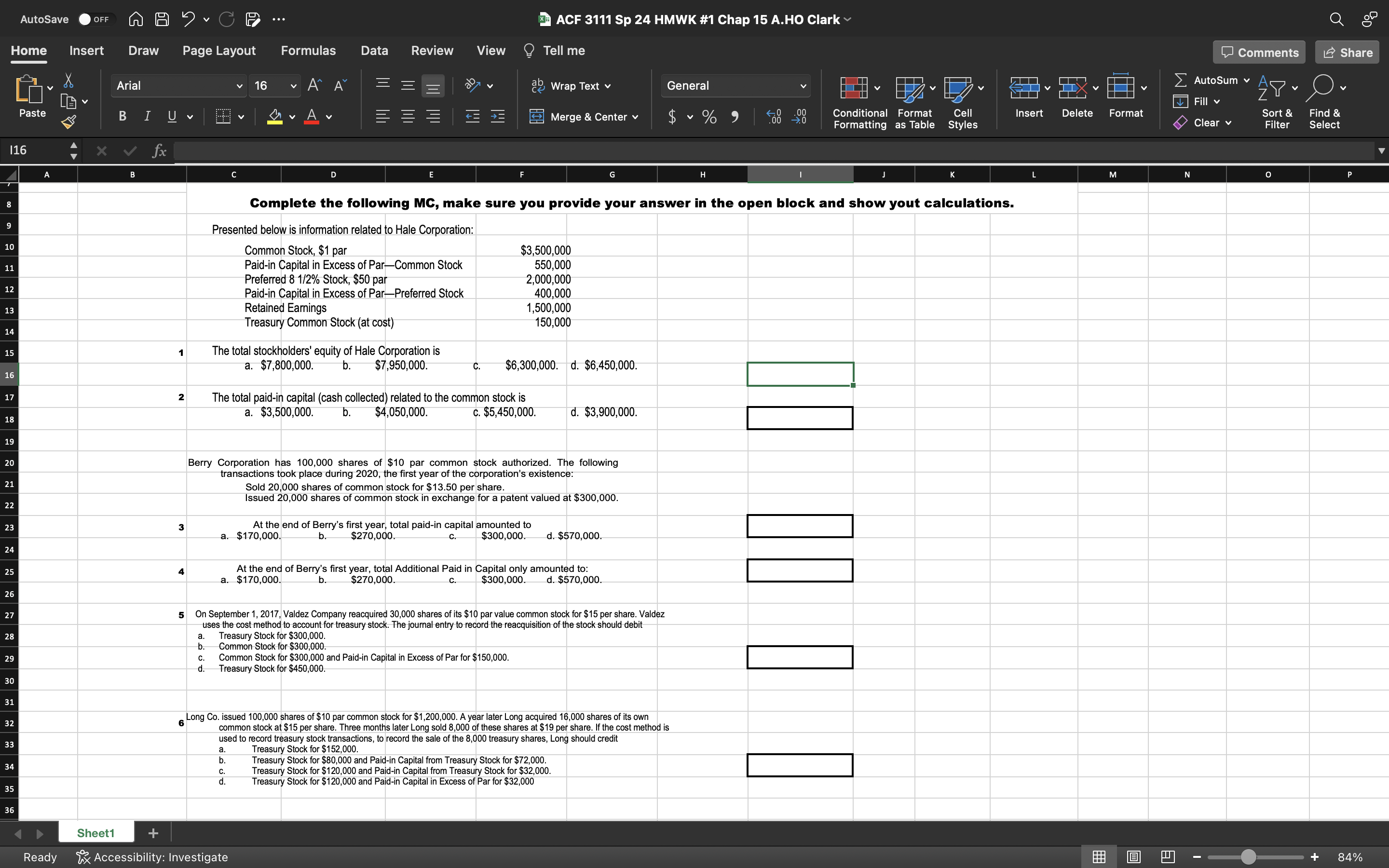
Task: Click Center horizontal alignment icon
Action: click(x=408, y=117)
